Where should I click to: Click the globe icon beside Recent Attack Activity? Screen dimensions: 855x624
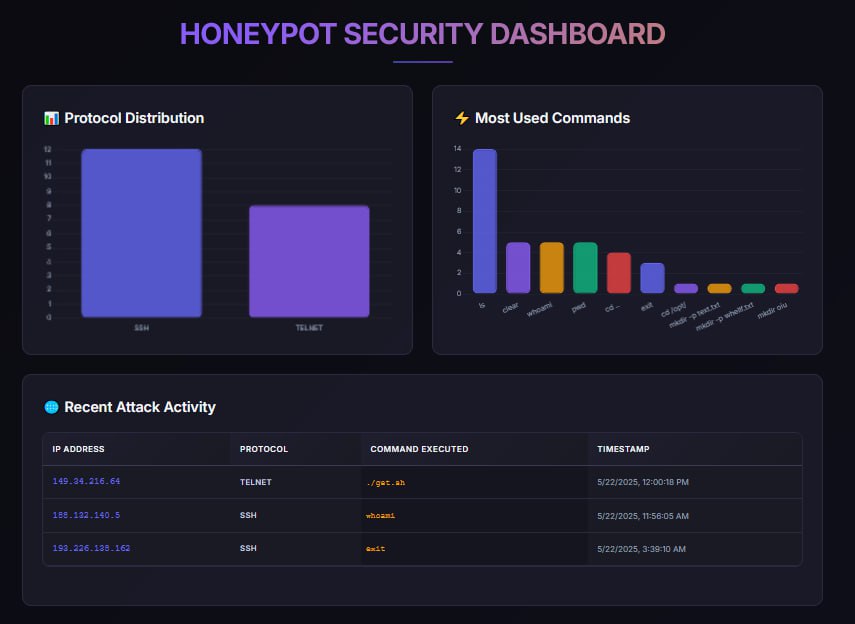(52, 407)
